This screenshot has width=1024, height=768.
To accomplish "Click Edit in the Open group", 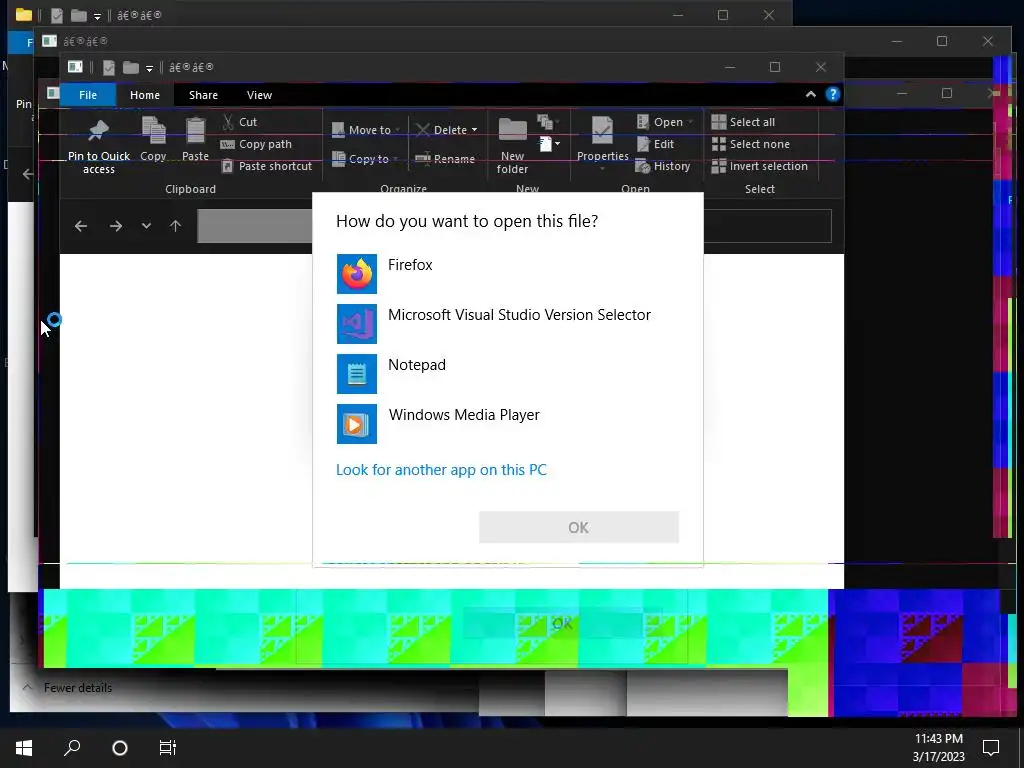I will coord(655,144).
